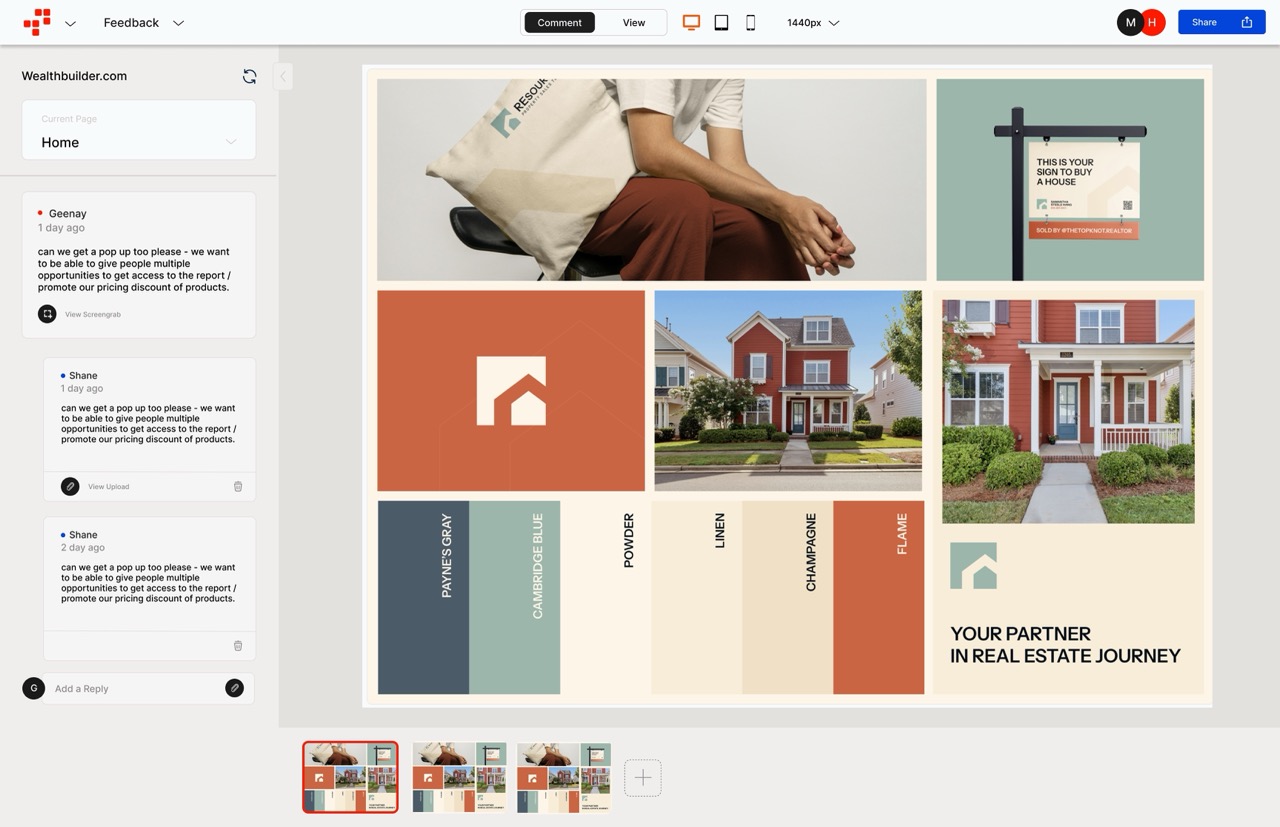Click the orange house logo tile
Viewport: 1280px width, 827px height.
click(511, 391)
